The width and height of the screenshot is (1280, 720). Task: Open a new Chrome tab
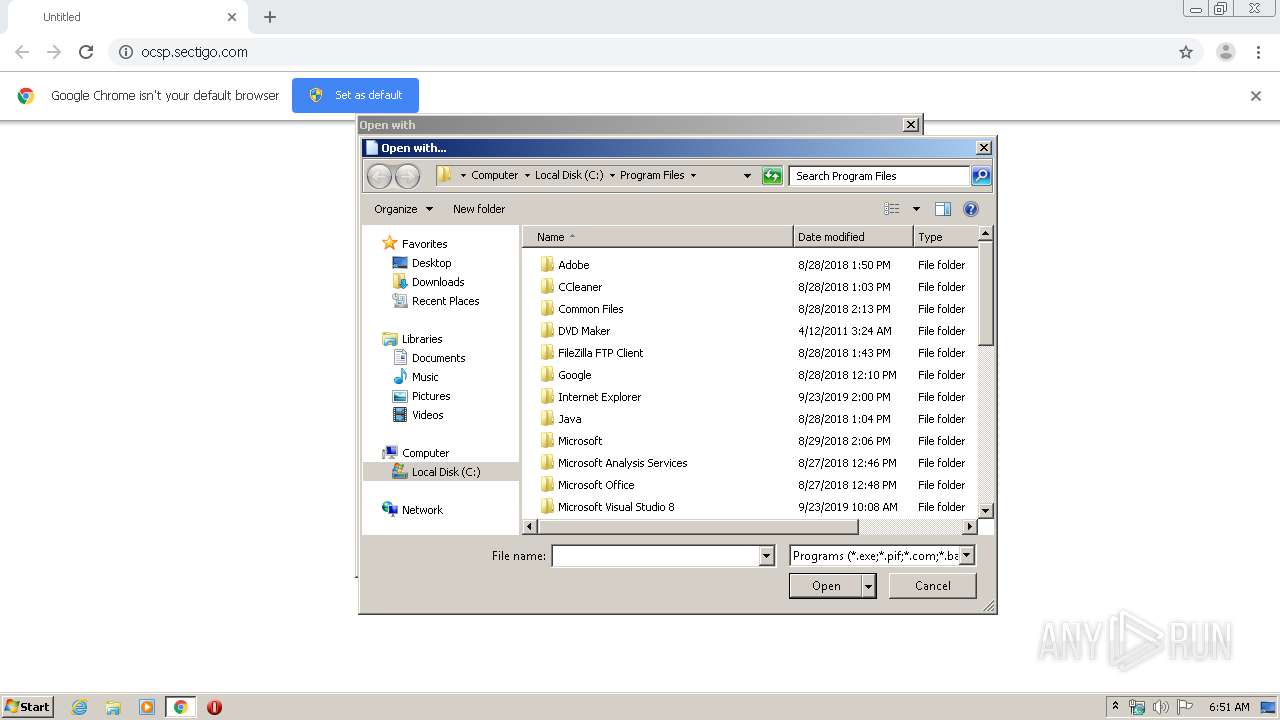[270, 17]
